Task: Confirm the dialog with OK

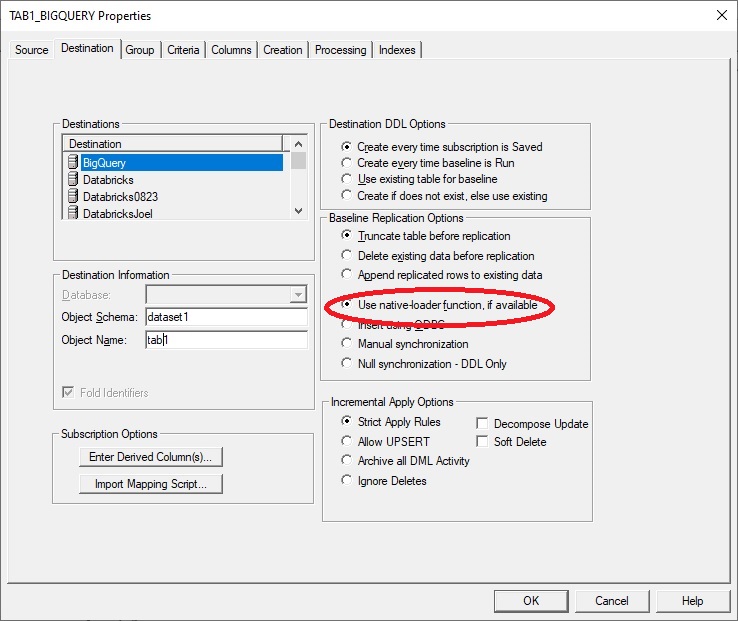Action: point(531,600)
